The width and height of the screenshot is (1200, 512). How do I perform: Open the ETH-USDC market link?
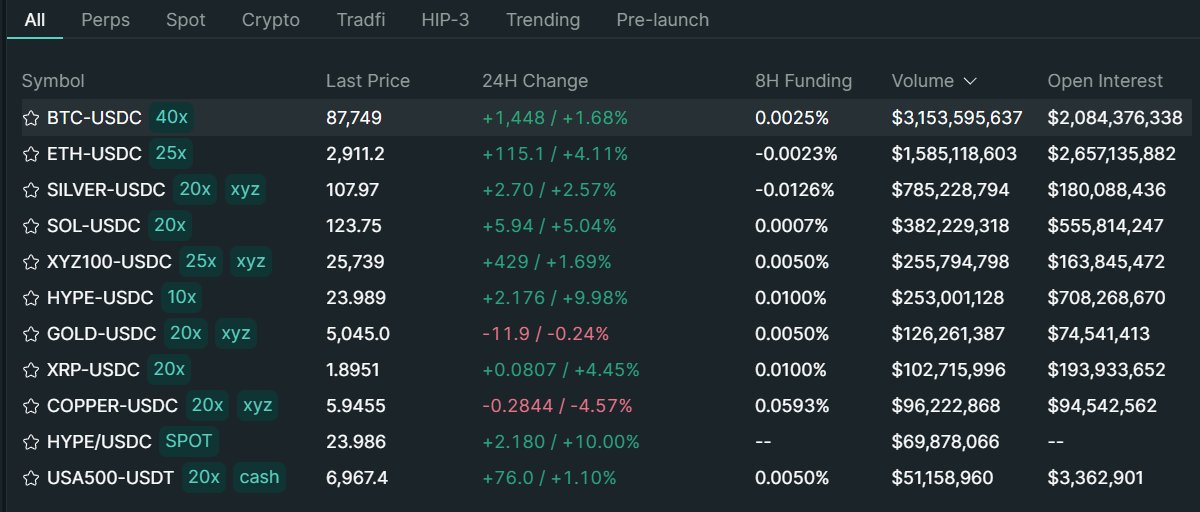[x=94, y=154]
